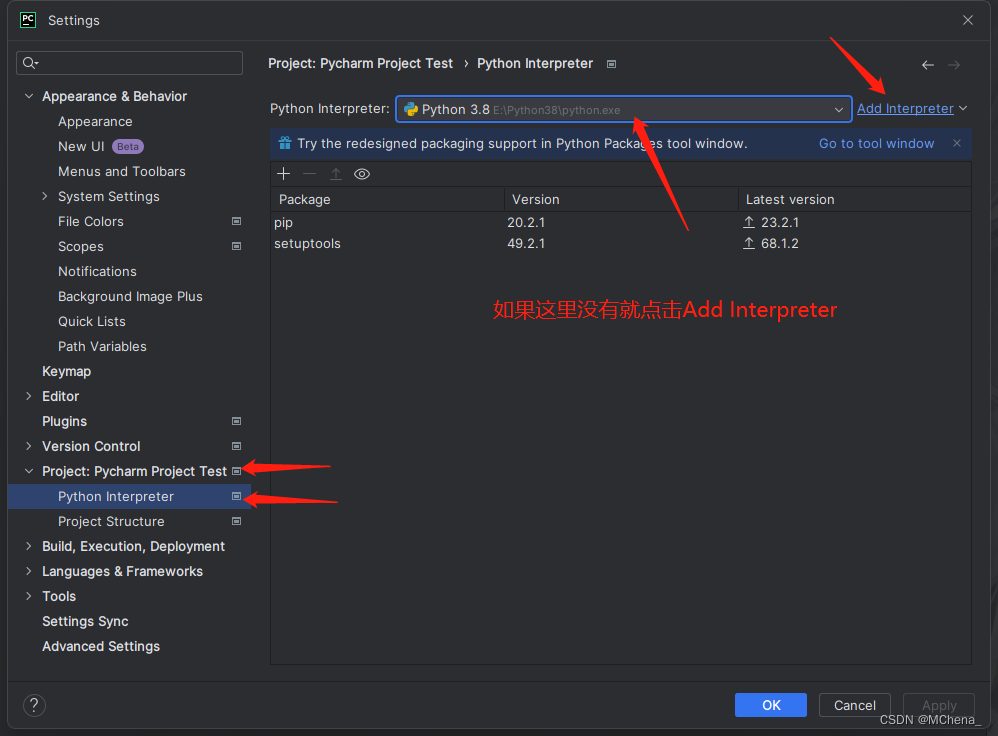
Task: Click the uninstall package minus icon
Action: 310,174
